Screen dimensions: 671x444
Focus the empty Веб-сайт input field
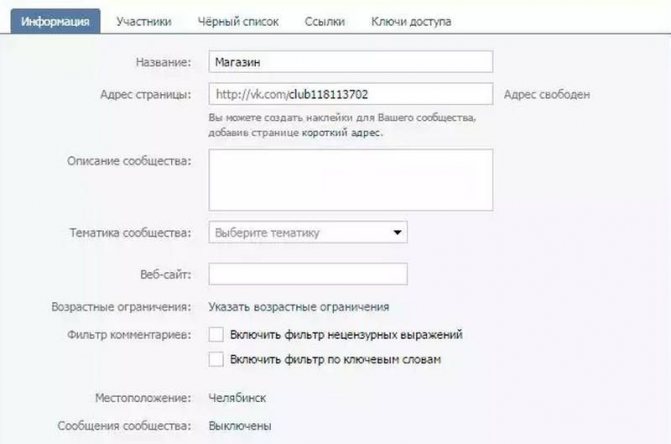point(308,274)
